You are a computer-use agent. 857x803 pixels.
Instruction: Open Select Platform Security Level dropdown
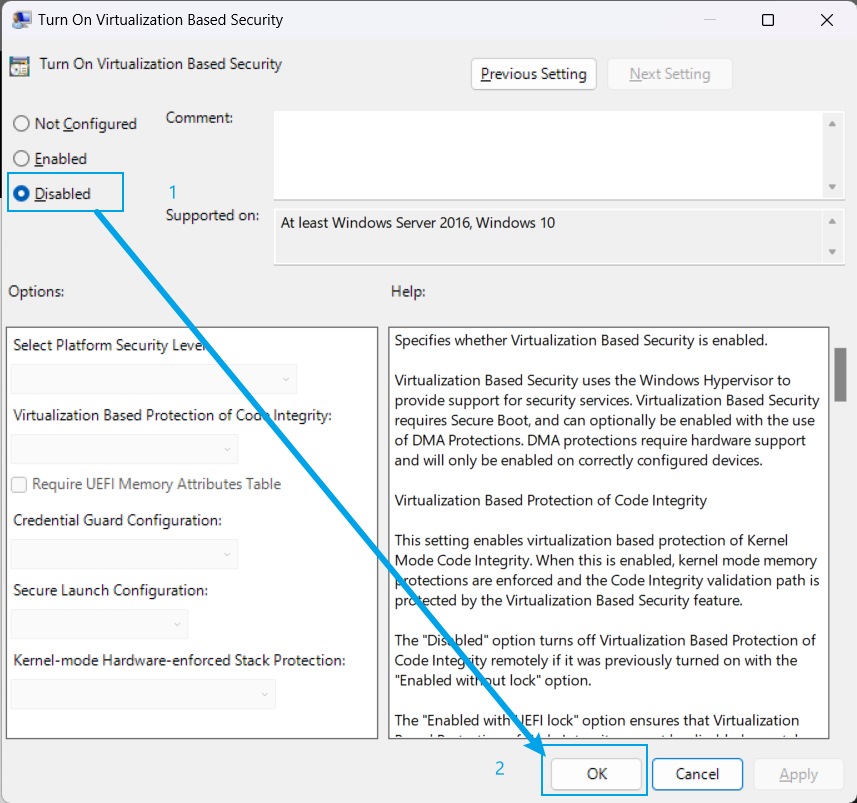pos(154,379)
